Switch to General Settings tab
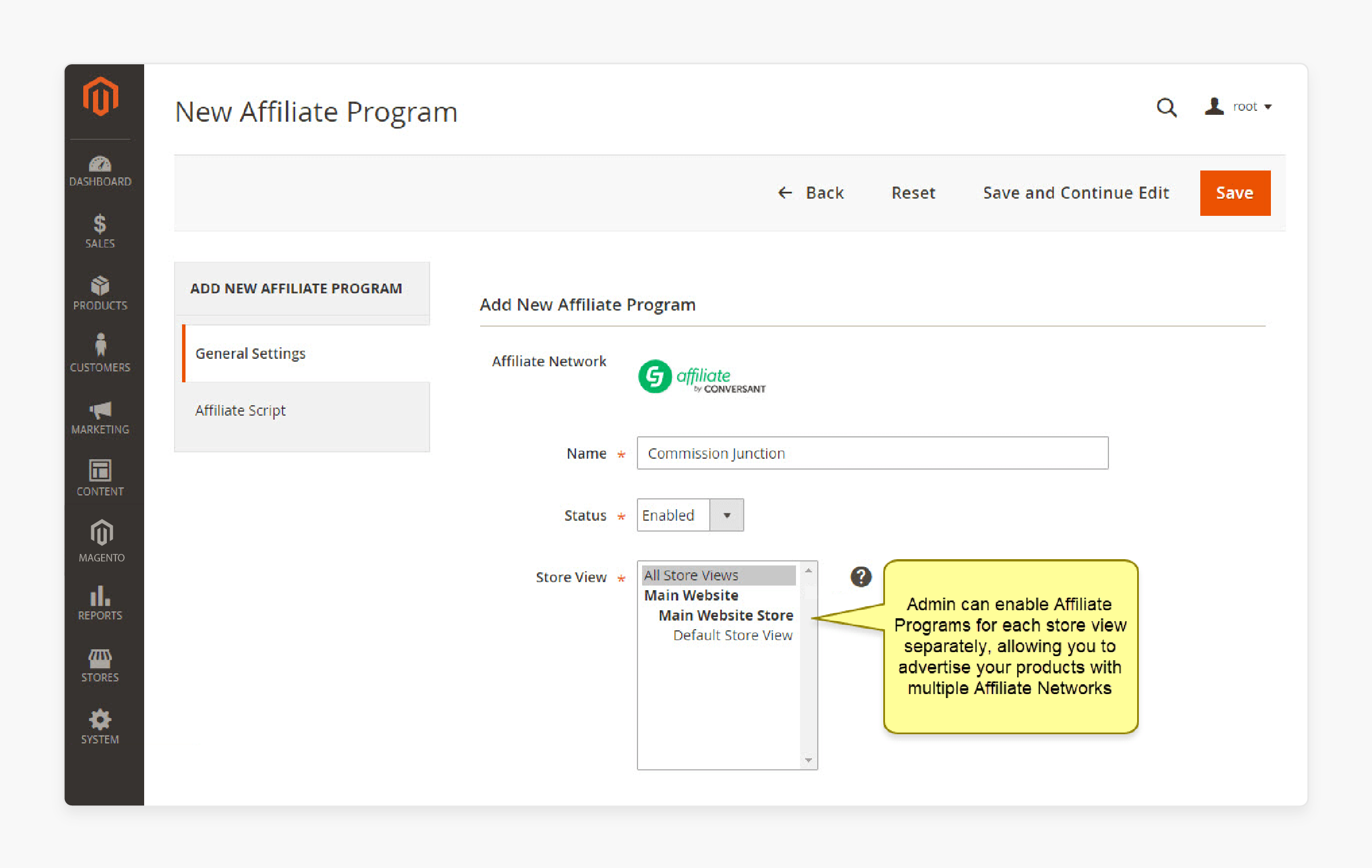1372x868 pixels. pos(306,354)
